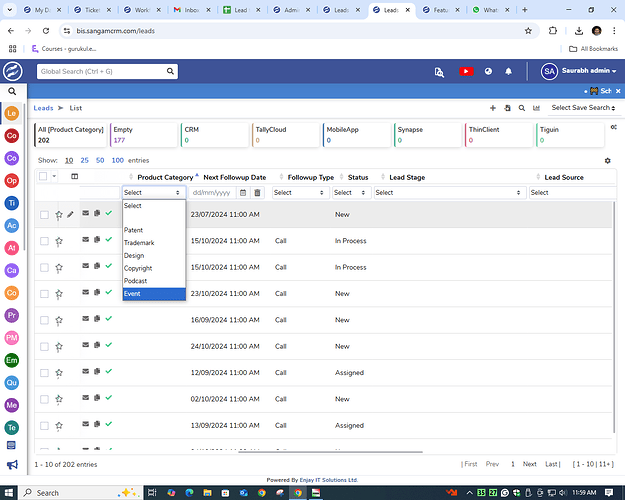The image size is (625, 500).
Task: Open the Leads module icon in sidebar
Action: (x=12, y=113)
